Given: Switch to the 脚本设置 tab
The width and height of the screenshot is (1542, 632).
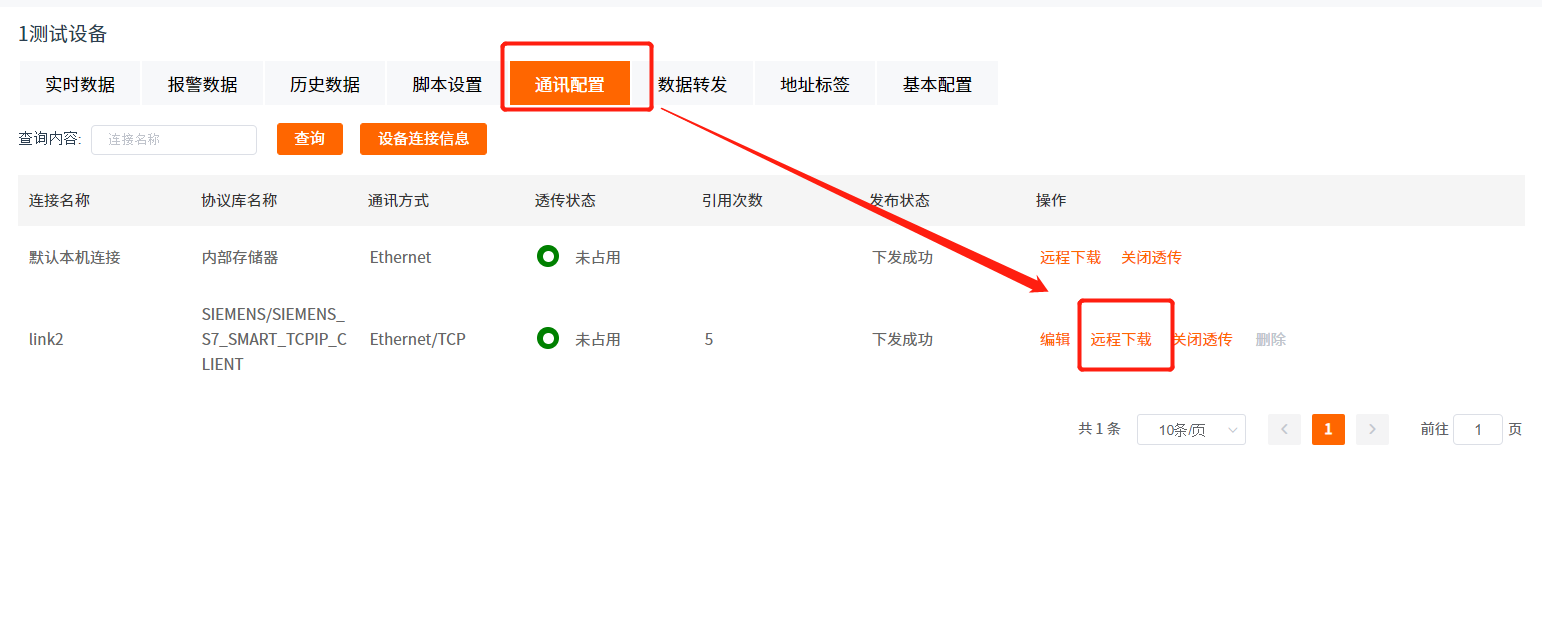Looking at the screenshot, I should point(444,83).
